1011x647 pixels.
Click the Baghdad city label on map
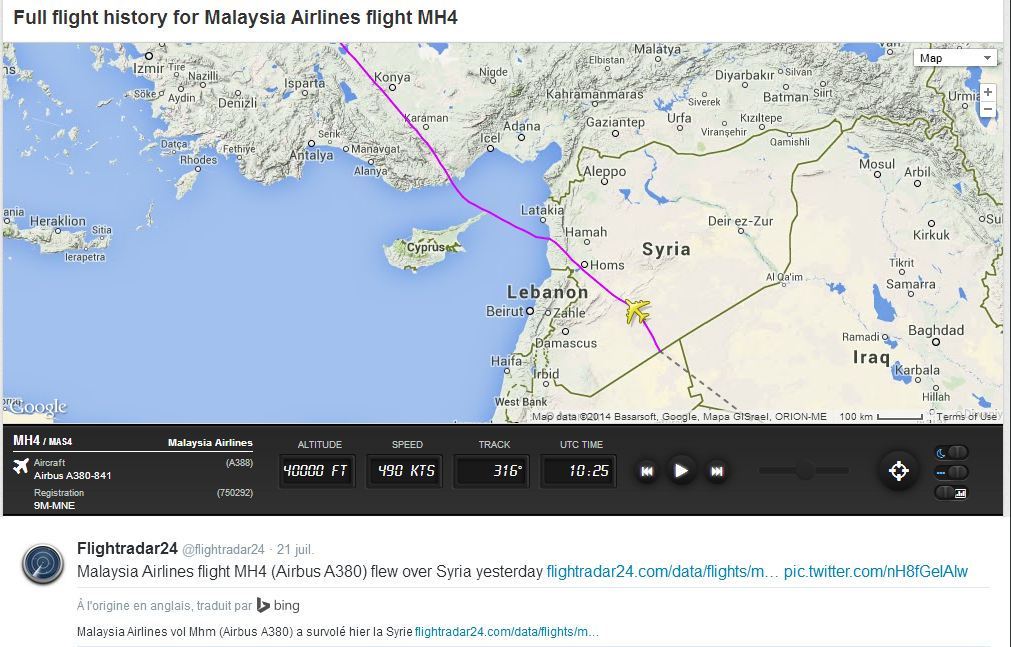[x=936, y=330]
